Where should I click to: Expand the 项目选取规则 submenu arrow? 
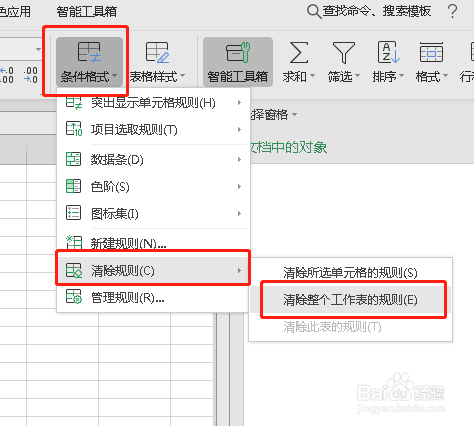pyautogui.click(x=239, y=129)
